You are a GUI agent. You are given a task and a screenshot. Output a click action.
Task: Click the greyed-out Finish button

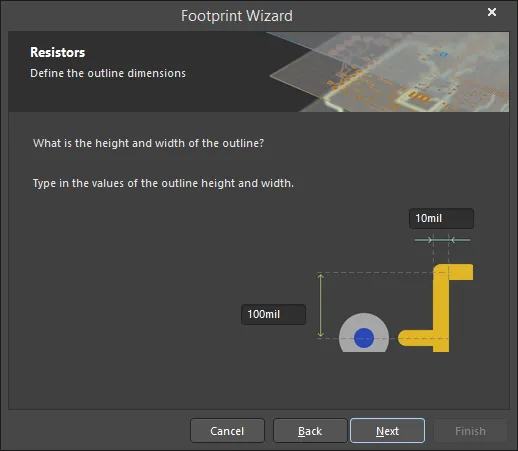coord(470,431)
